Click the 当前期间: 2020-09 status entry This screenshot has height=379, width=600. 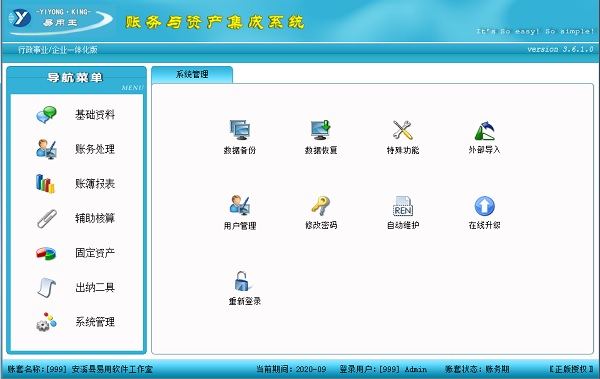[291, 369]
